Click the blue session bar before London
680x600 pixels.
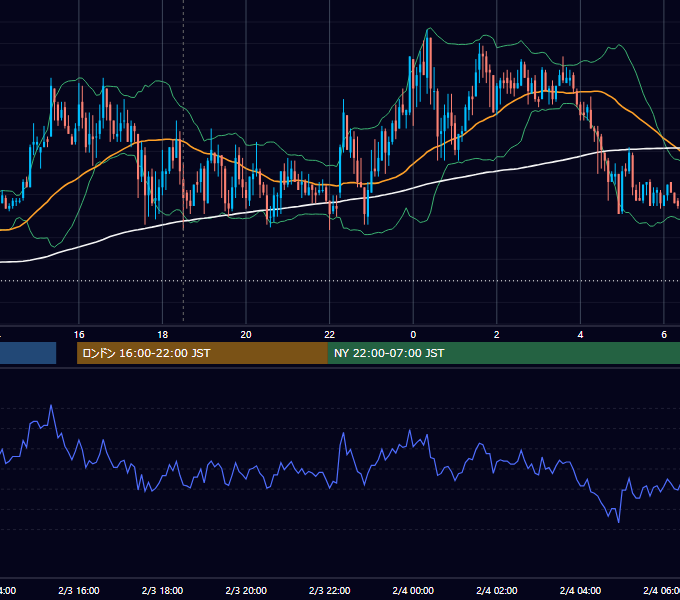coord(28,353)
